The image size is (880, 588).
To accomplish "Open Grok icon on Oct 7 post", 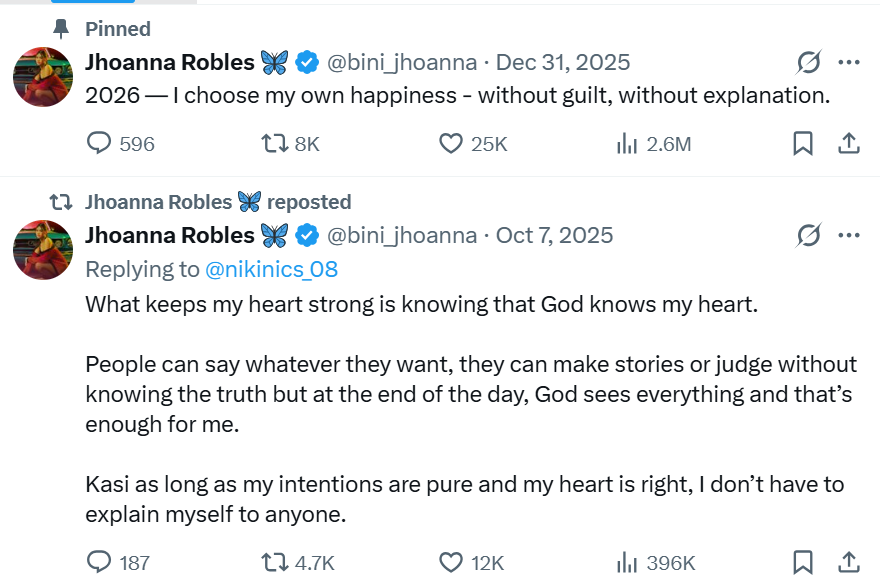I will pyautogui.click(x=809, y=236).
